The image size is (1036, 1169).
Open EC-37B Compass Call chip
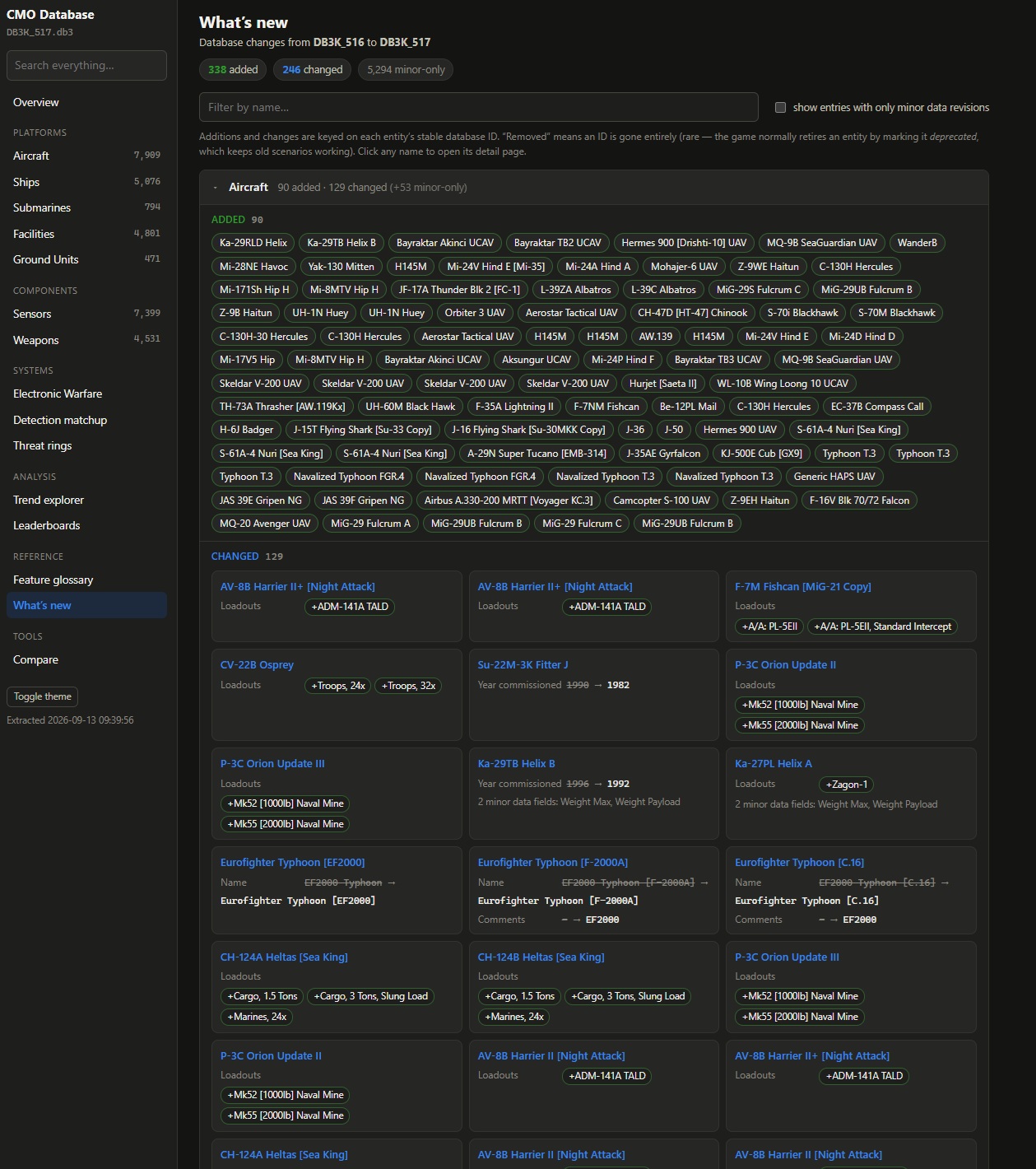click(x=876, y=407)
